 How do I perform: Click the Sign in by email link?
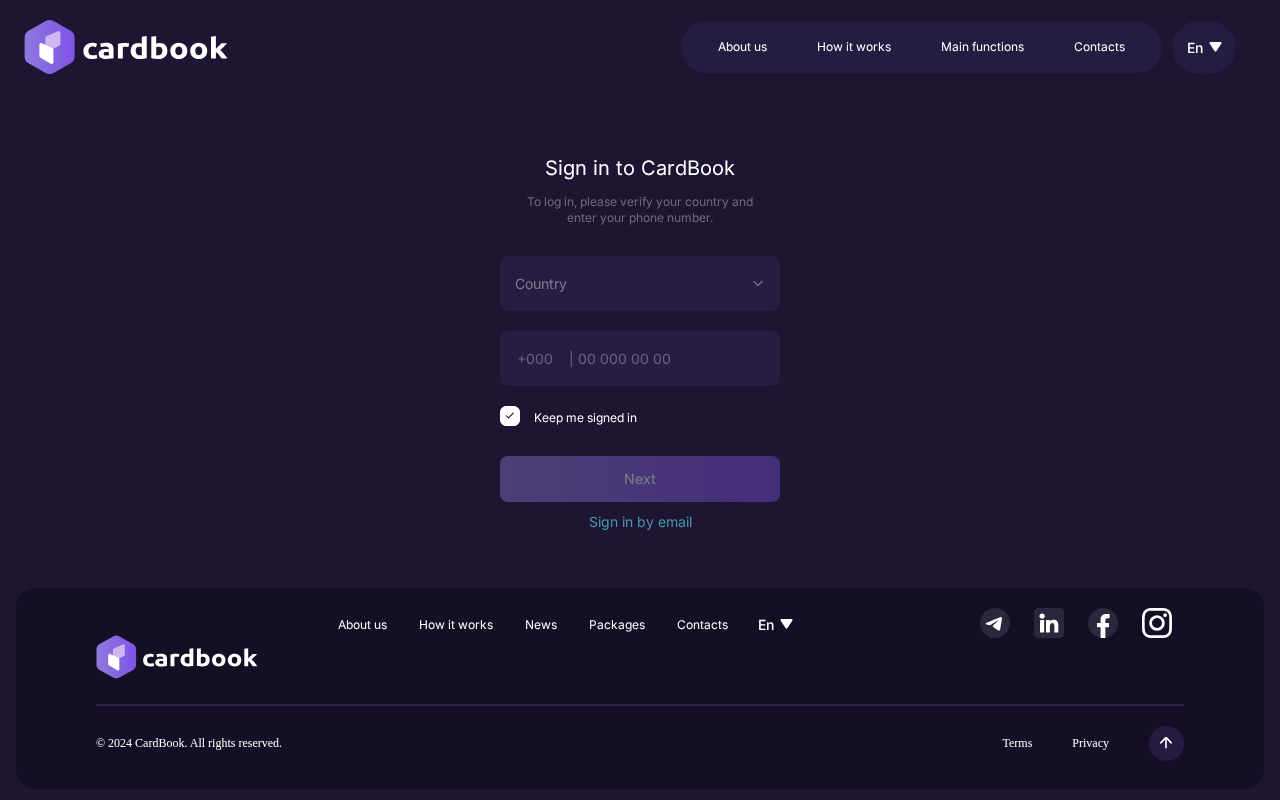pyautogui.click(x=640, y=522)
